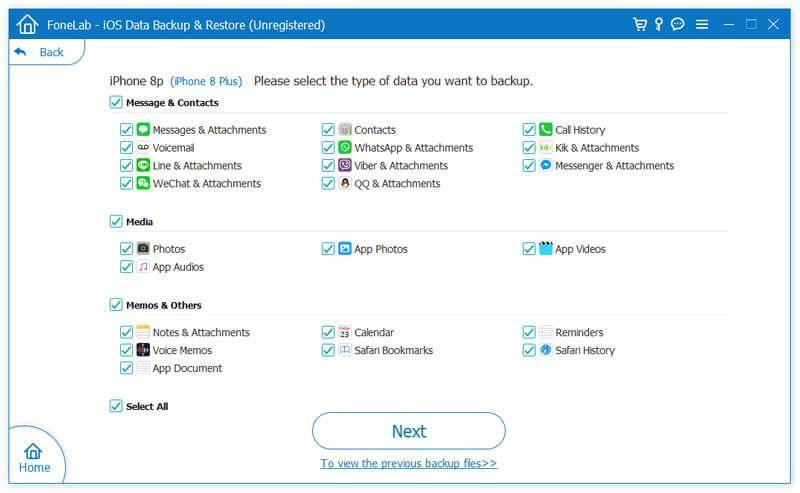Click the Voice Memos icon

143,349
